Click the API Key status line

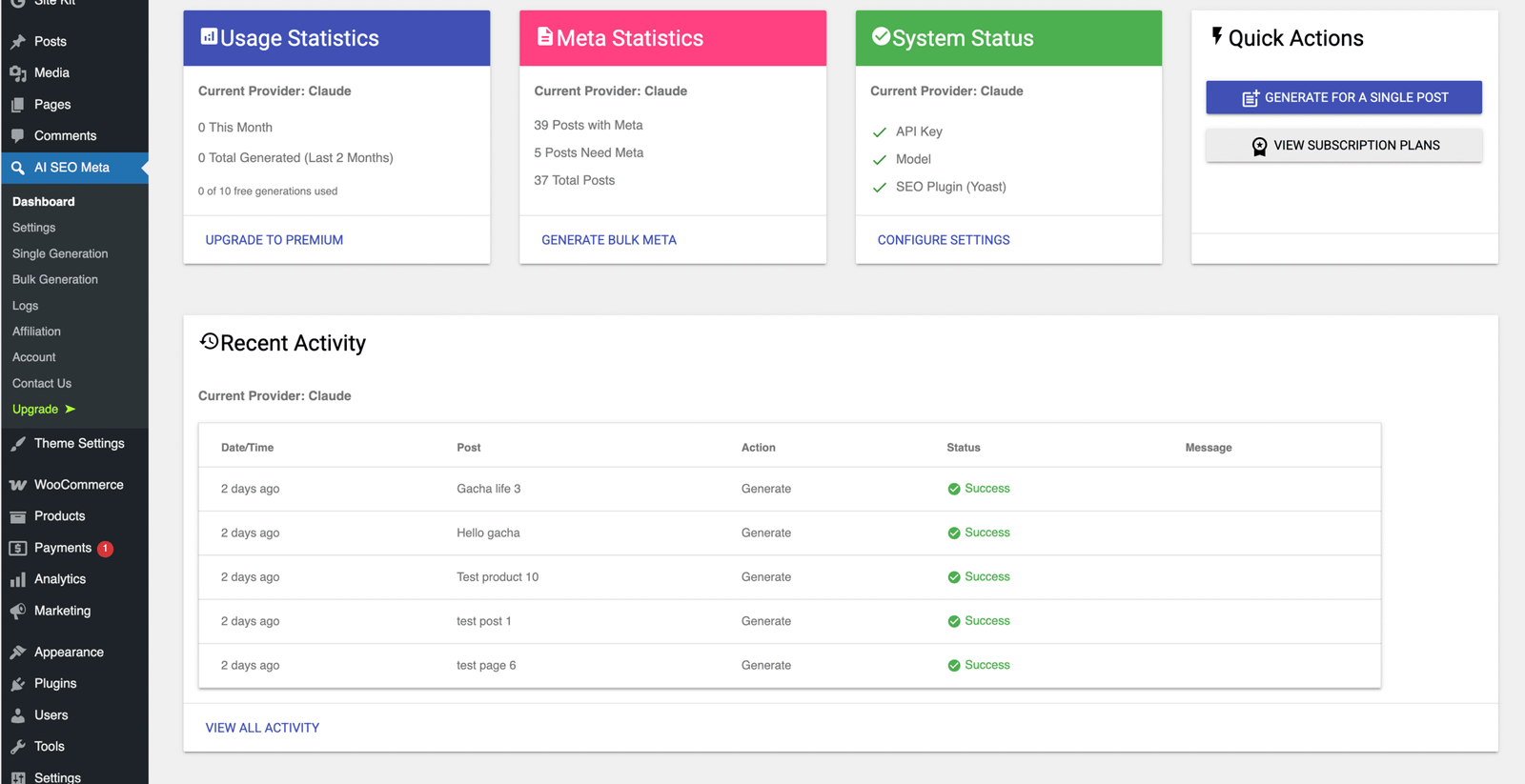pos(908,131)
